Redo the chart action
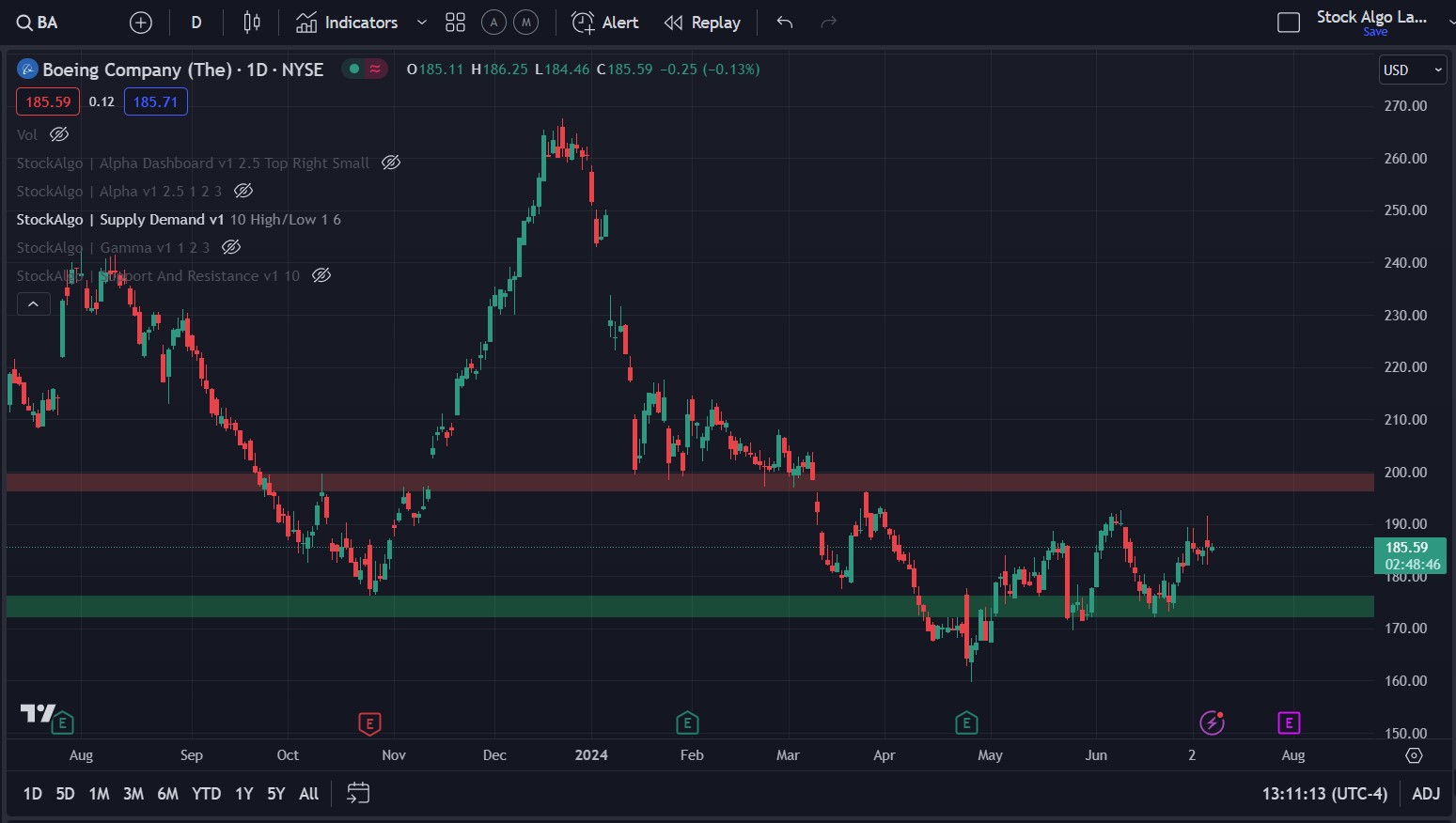 tap(828, 23)
